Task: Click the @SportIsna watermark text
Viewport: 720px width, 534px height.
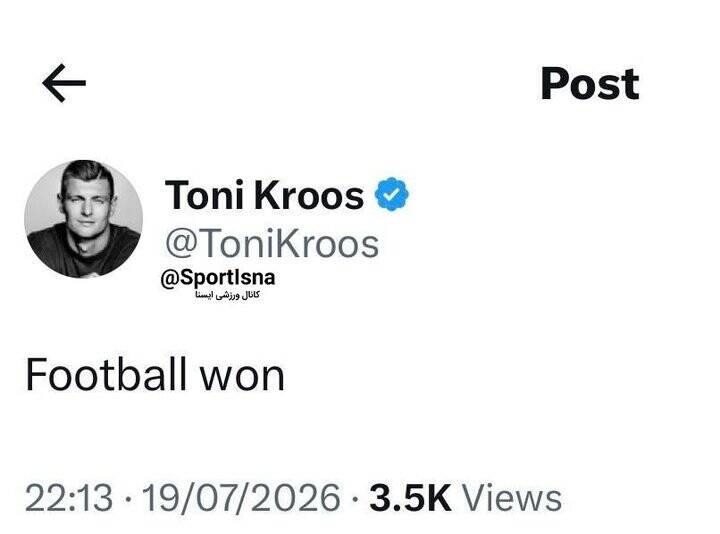Action: click(x=218, y=277)
